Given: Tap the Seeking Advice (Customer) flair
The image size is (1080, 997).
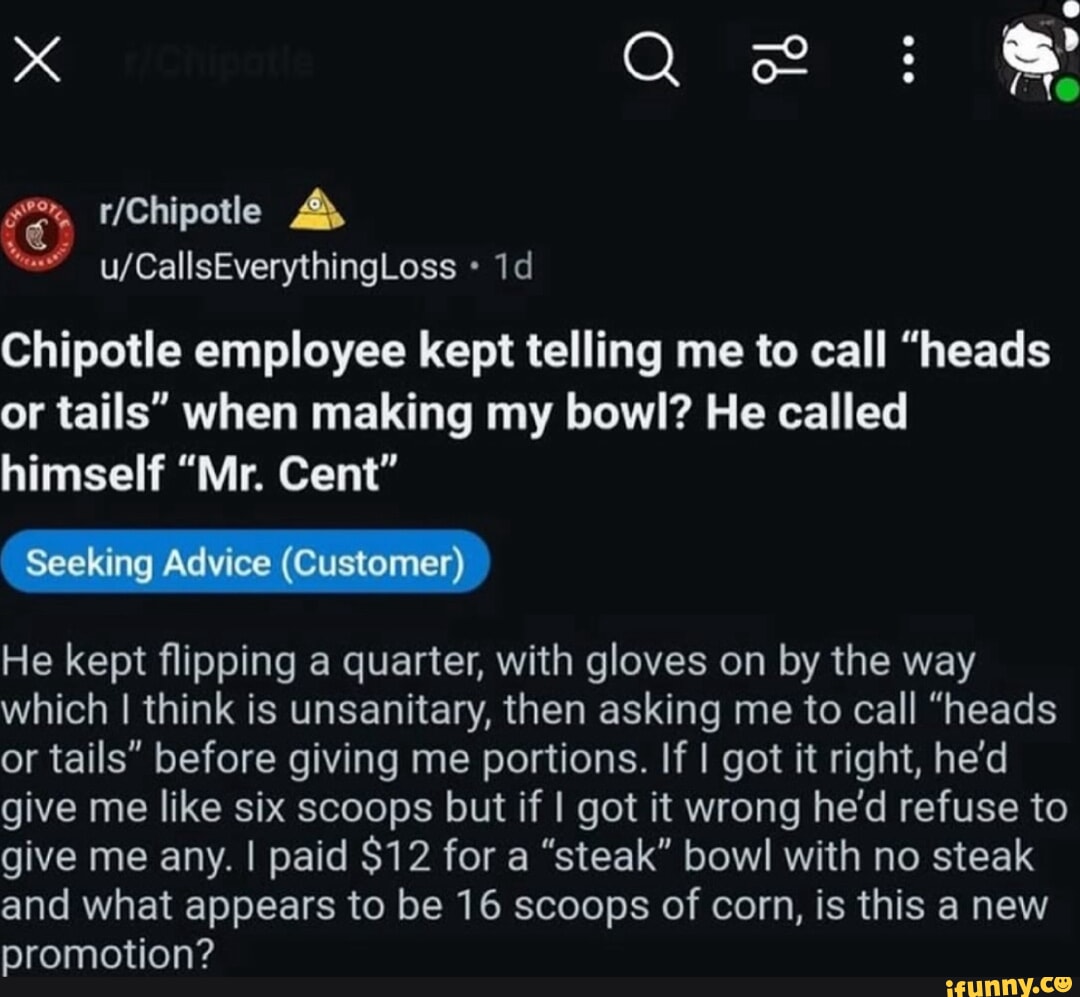Looking at the screenshot, I should 244,562.
